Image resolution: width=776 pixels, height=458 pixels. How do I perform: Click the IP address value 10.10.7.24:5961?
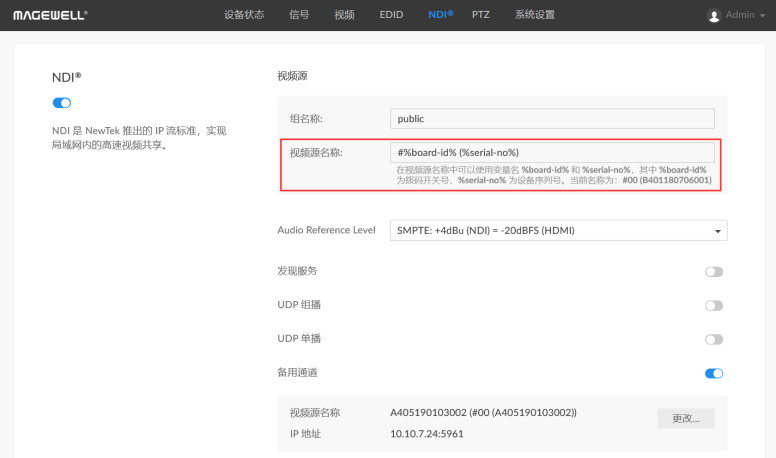[x=427, y=434]
